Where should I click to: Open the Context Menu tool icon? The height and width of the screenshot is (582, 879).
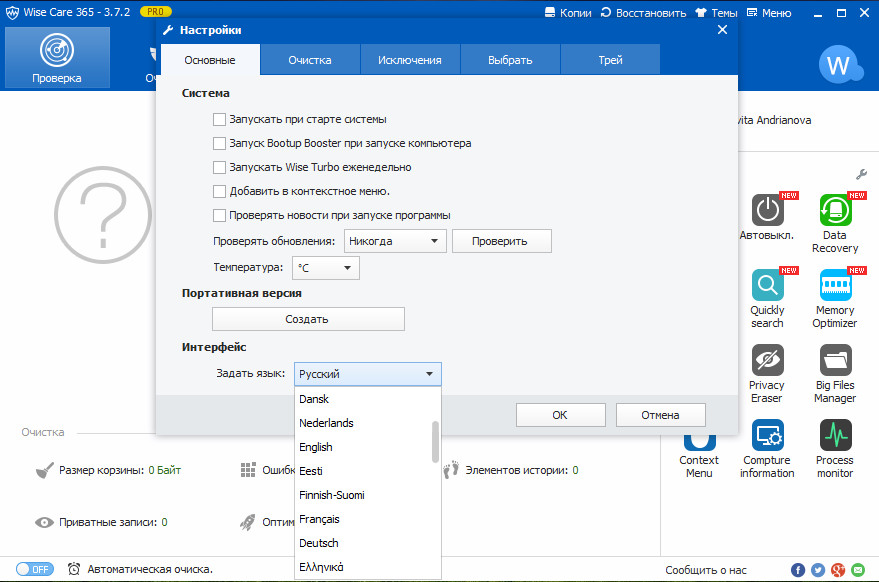click(x=700, y=442)
